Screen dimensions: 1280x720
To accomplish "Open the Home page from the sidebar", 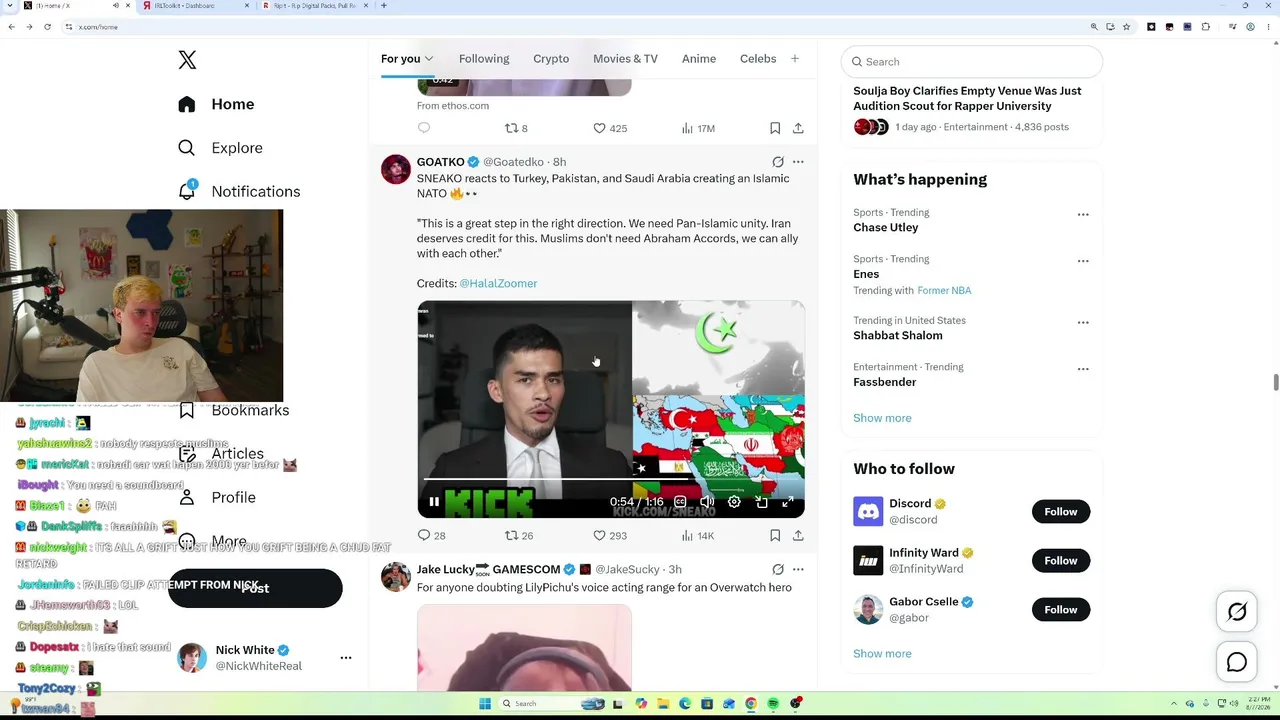I will click(x=217, y=104).
